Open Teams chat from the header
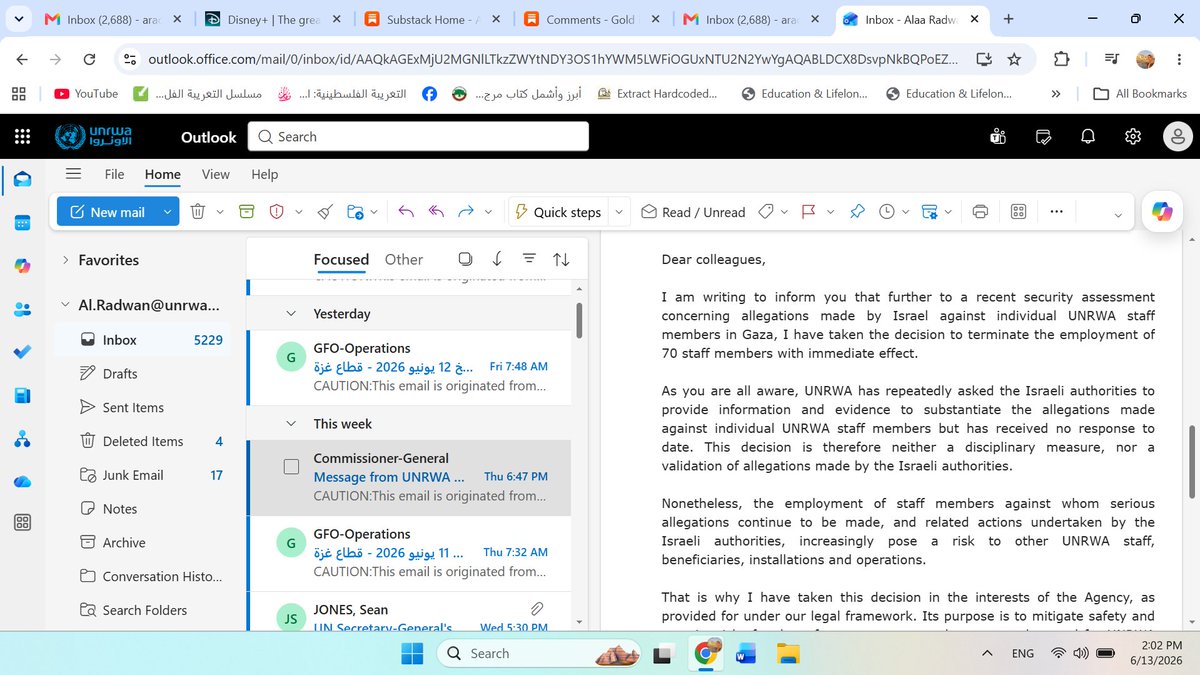This screenshot has height=675, width=1200. pos(997,137)
